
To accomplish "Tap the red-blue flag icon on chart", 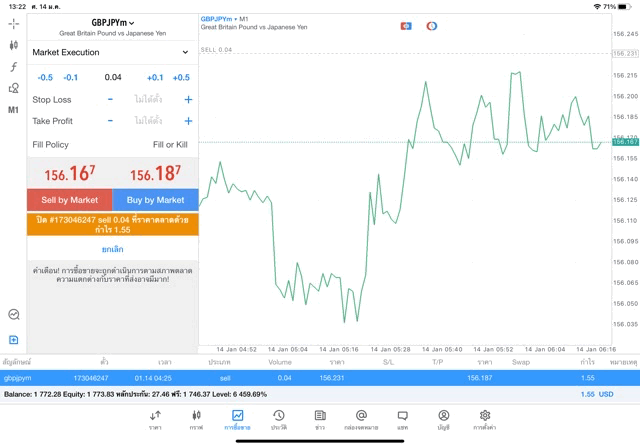I will (x=406, y=26).
